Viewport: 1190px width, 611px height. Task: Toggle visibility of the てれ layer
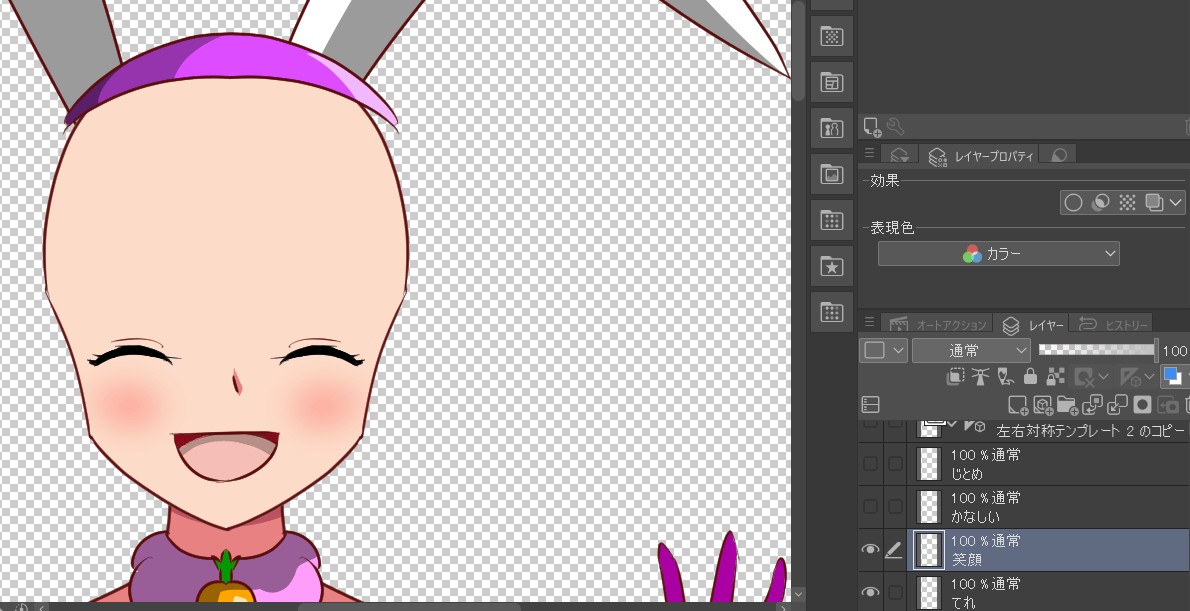tap(869, 592)
